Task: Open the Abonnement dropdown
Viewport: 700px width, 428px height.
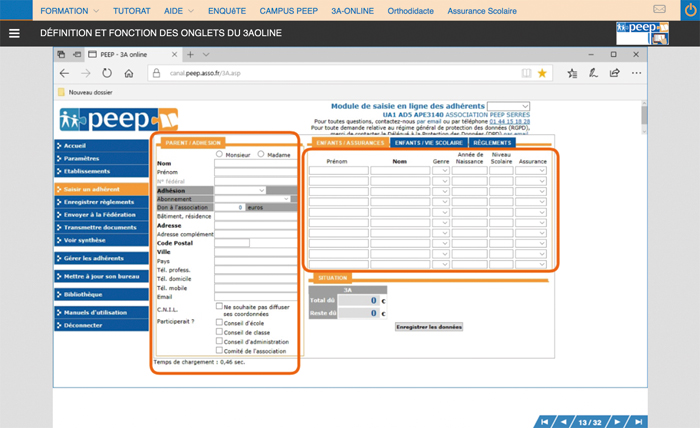Action: [x=286, y=198]
